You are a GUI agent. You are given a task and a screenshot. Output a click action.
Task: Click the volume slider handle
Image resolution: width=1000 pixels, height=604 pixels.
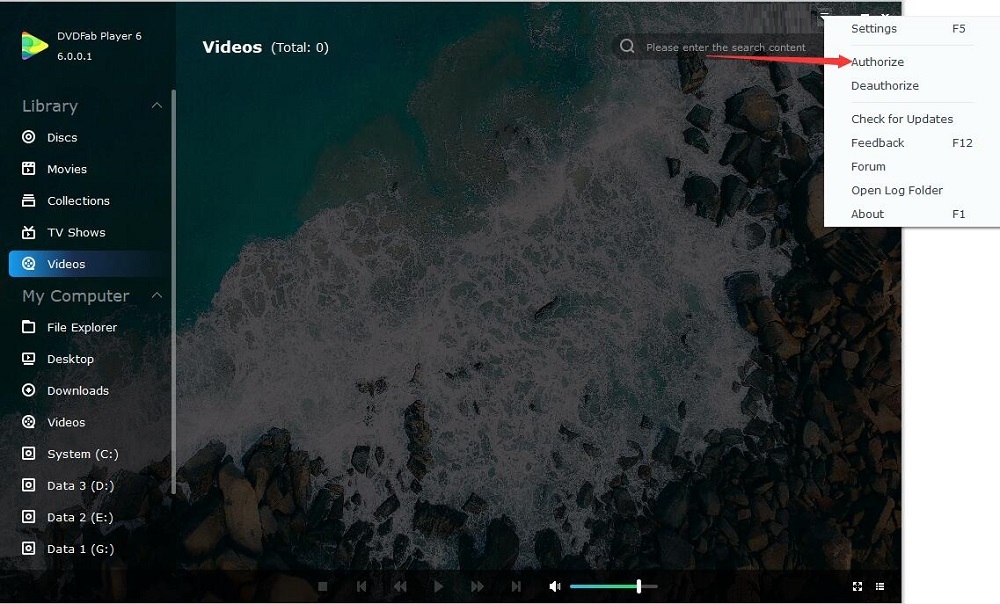638,586
